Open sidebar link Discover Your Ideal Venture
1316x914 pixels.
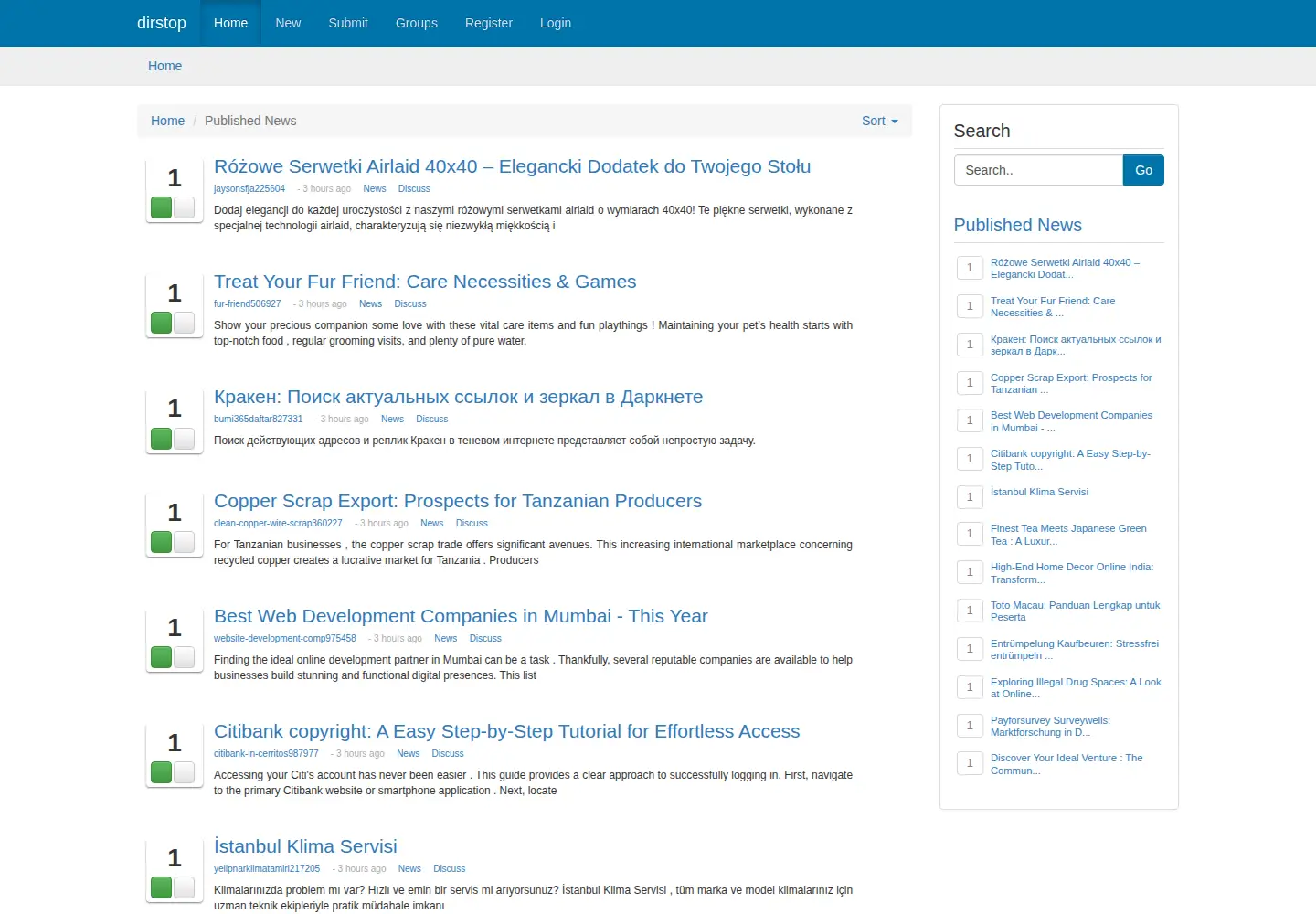pos(1067,764)
